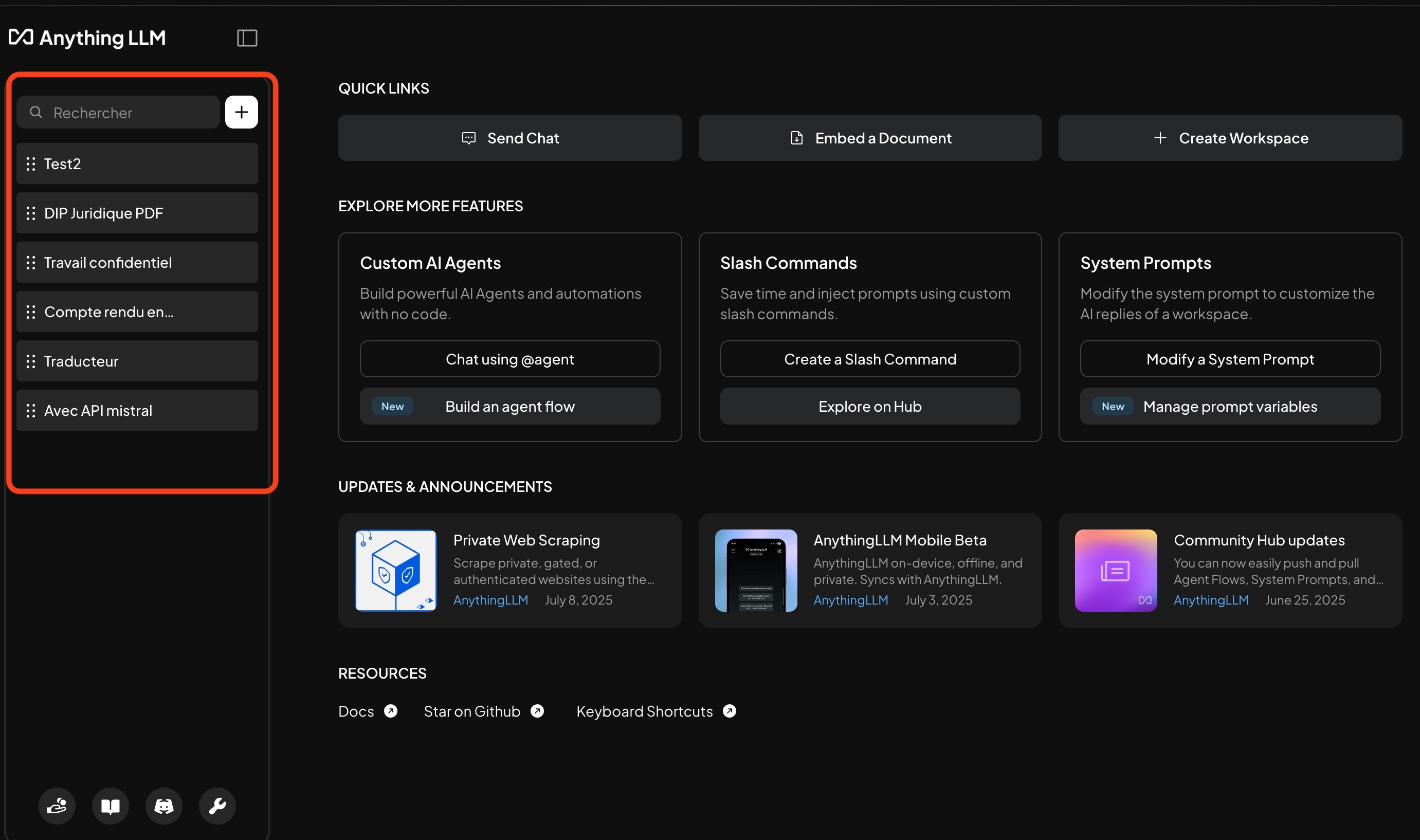This screenshot has height=840, width=1420.
Task: Select the Traducteur workspace
Action: coord(137,360)
